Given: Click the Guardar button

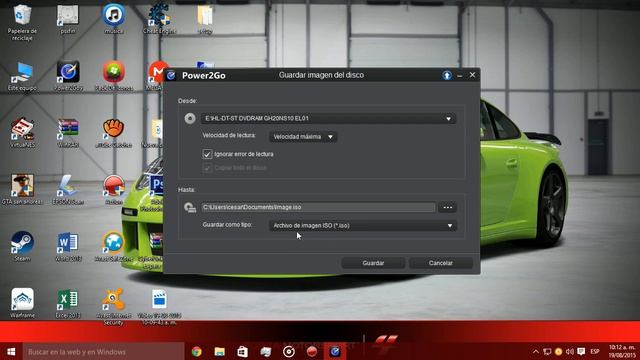Looking at the screenshot, I should click(x=373, y=263).
